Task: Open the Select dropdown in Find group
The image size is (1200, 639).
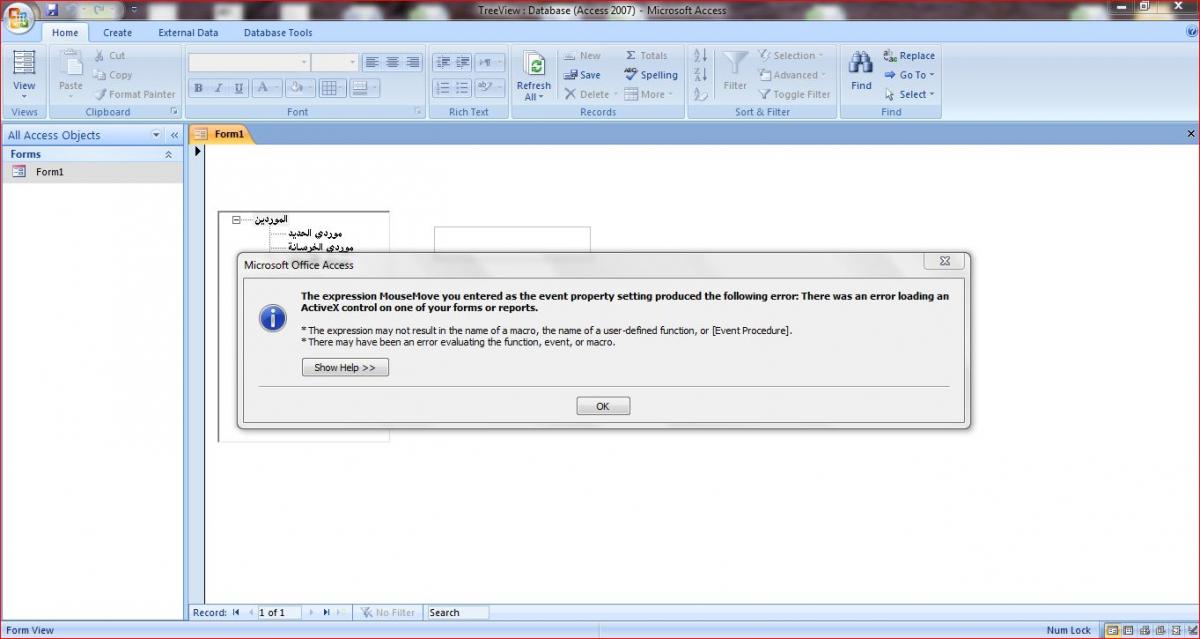Action: click(x=909, y=94)
